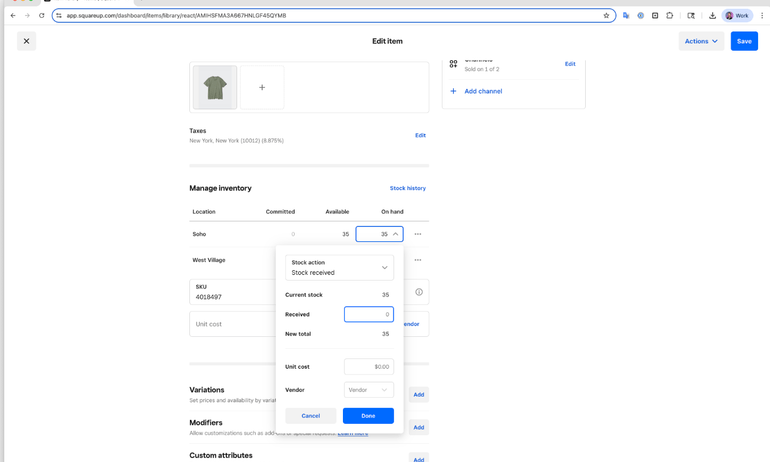This screenshot has height=462, width=770.
Task: Click the site info icon in address bar
Action: tap(59, 16)
